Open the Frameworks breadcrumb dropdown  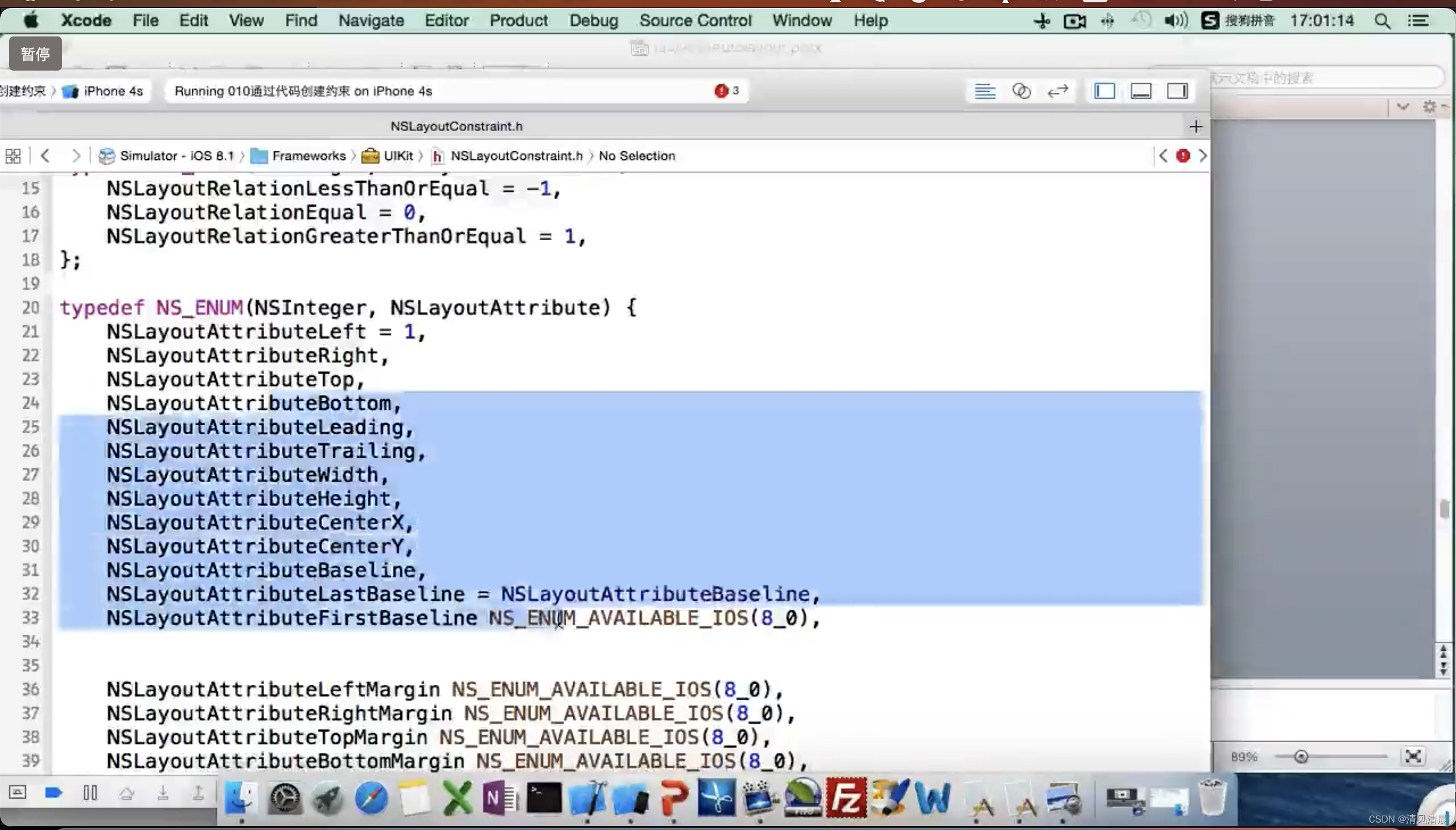pos(309,155)
